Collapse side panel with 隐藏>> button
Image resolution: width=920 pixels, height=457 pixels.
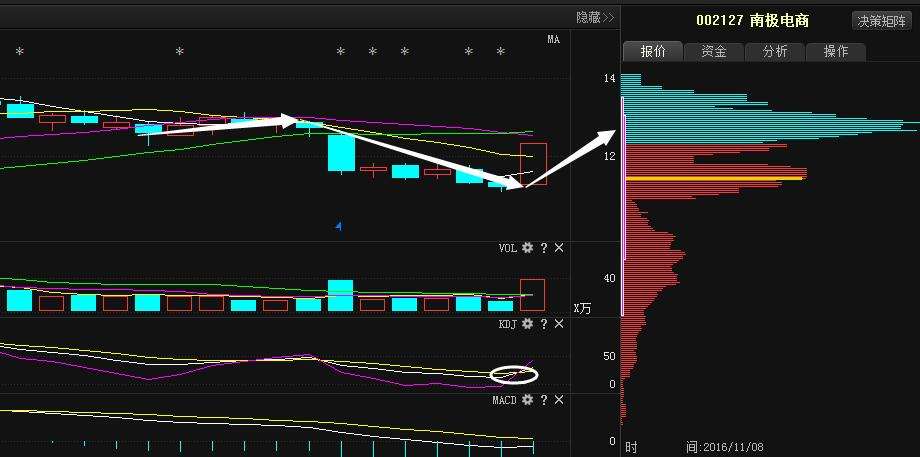click(595, 17)
